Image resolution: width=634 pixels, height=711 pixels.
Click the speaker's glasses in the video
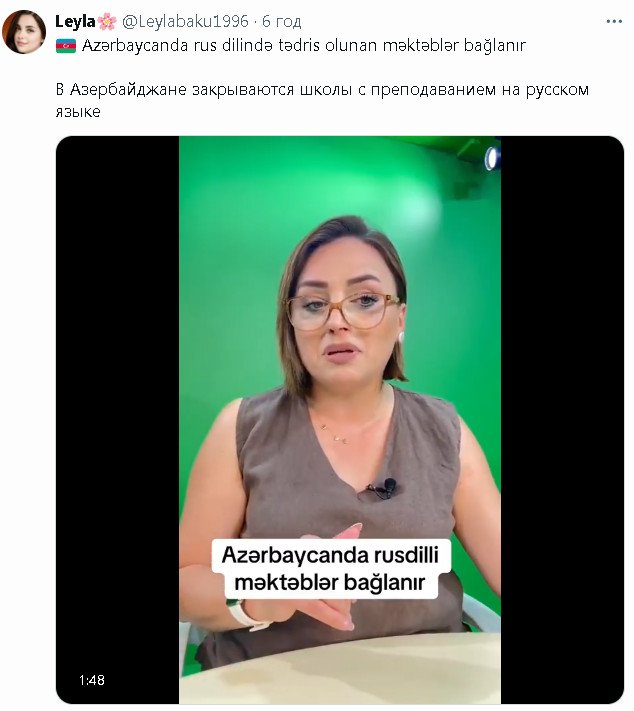[x=342, y=311]
